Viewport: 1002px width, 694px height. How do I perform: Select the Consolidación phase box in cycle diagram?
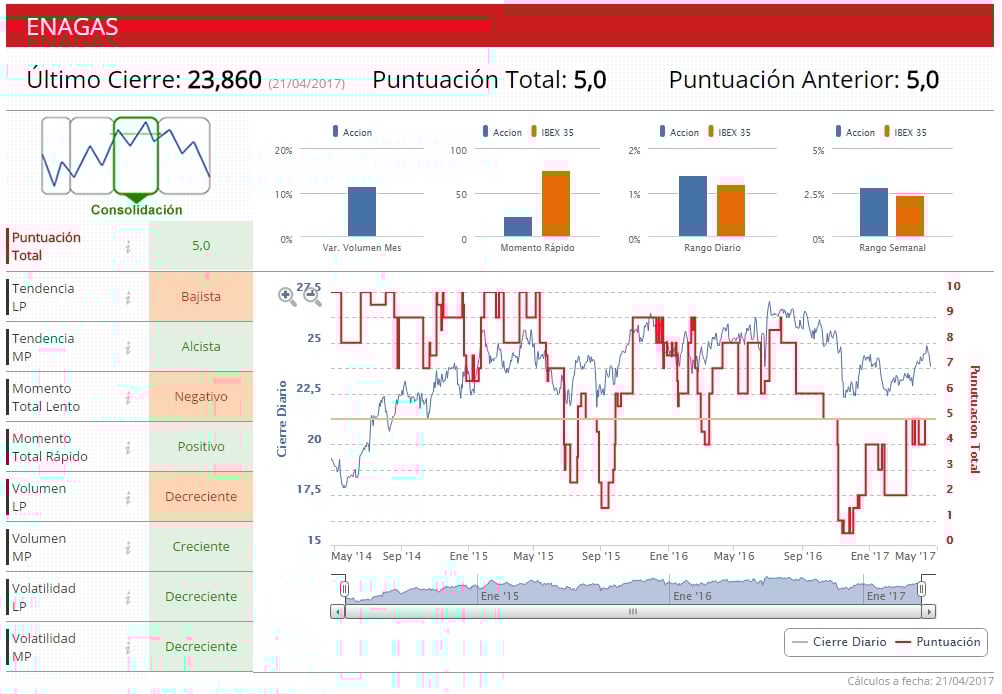pyautogui.click(x=136, y=156)
